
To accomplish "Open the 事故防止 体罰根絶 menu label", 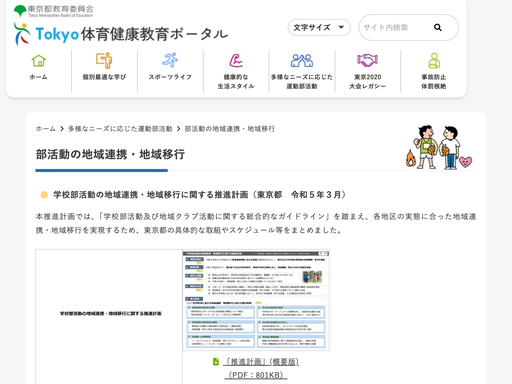I will [434, 82].
